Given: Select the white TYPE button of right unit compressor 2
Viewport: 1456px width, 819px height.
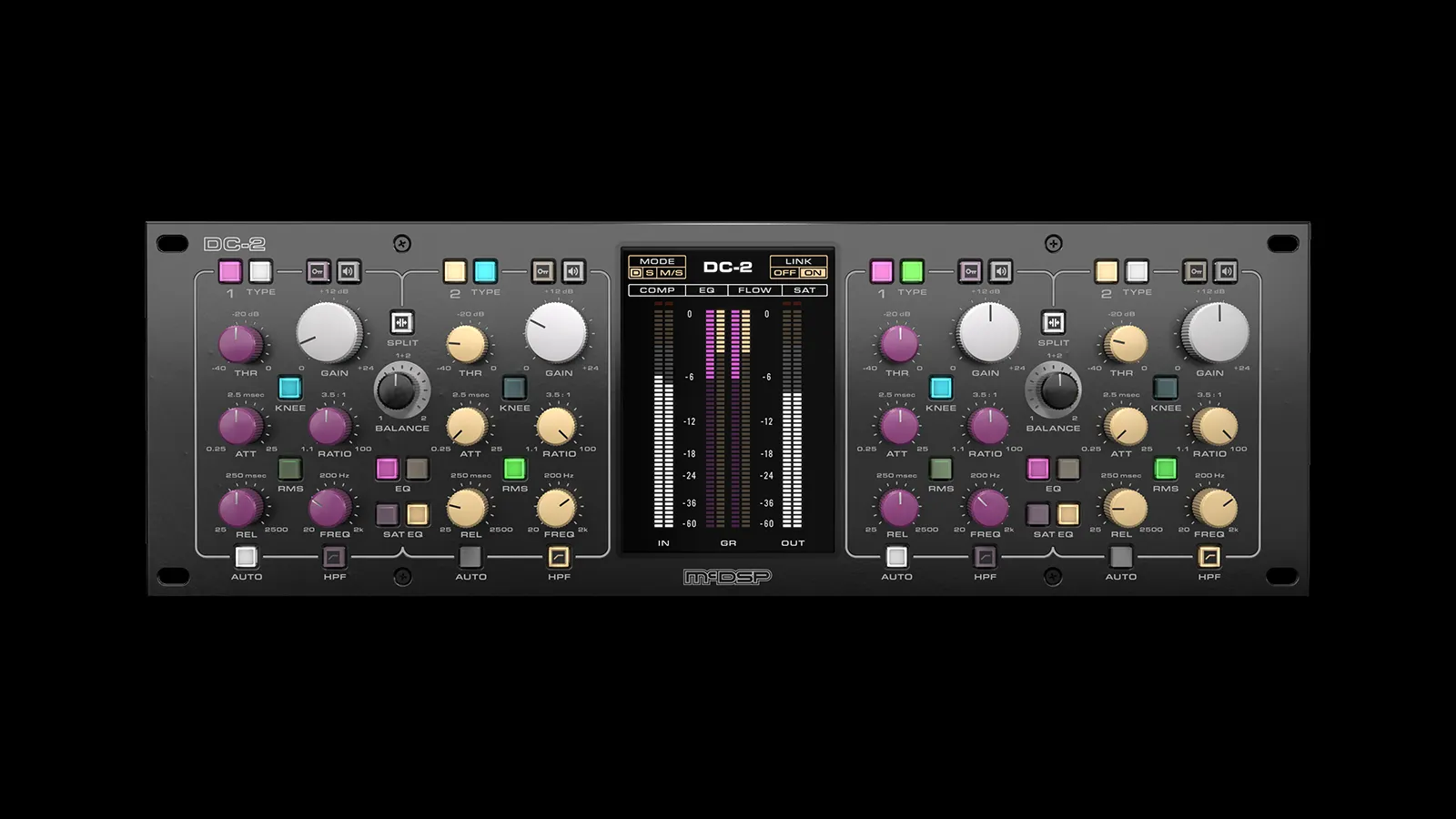Looking at the screenshot, I should (x=1137, y=271).
